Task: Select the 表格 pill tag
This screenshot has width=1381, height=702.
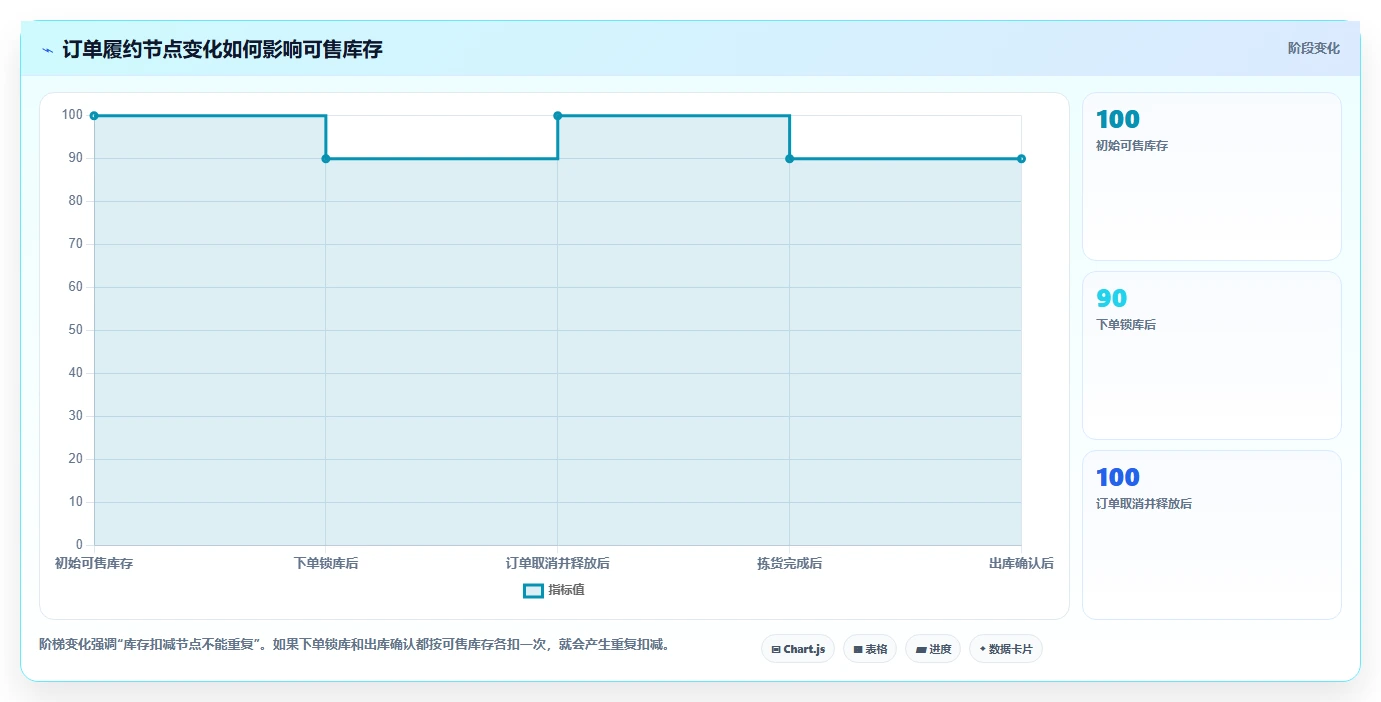Action: [x=870, y=649]
